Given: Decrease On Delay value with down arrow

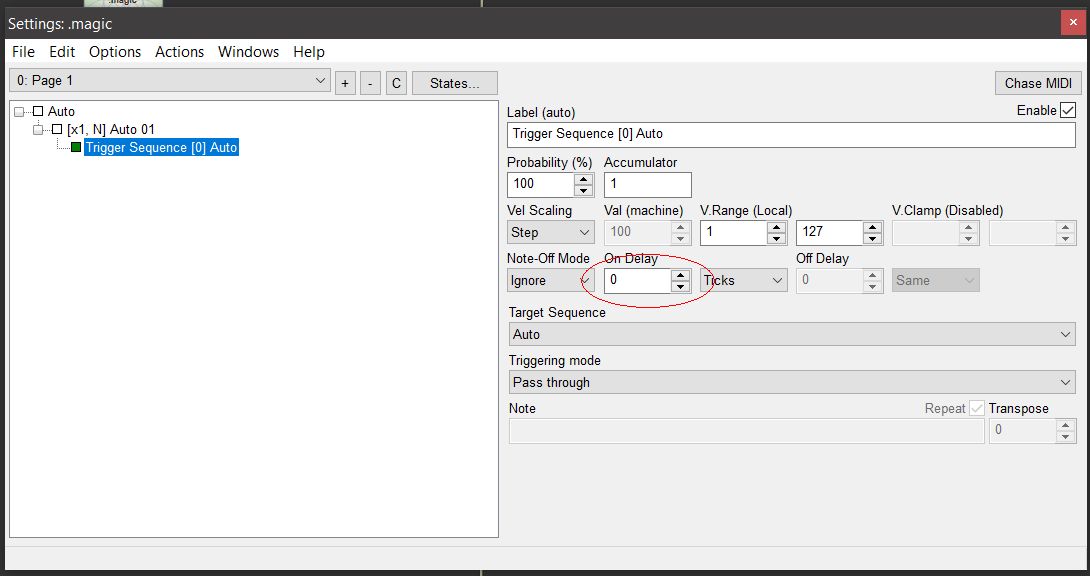Looking at the screenshot, I should 680,287.
